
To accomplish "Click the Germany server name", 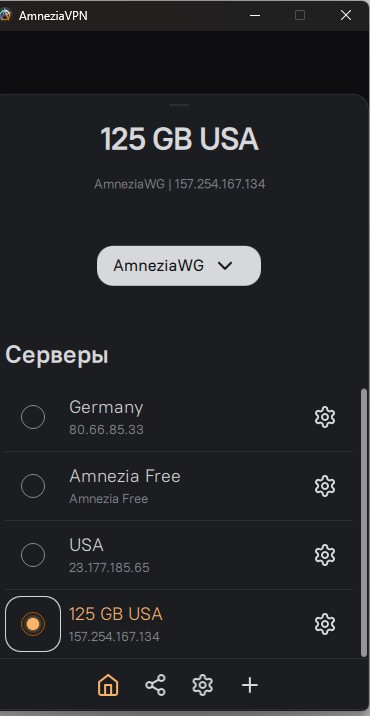I will [x=106, y=407].
